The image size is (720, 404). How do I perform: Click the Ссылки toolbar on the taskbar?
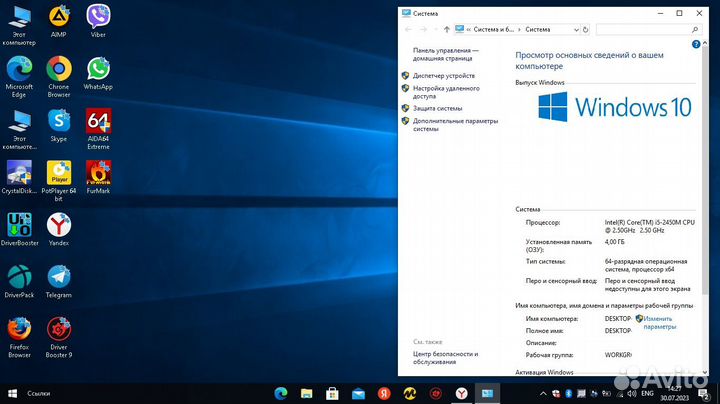point(39,393)
